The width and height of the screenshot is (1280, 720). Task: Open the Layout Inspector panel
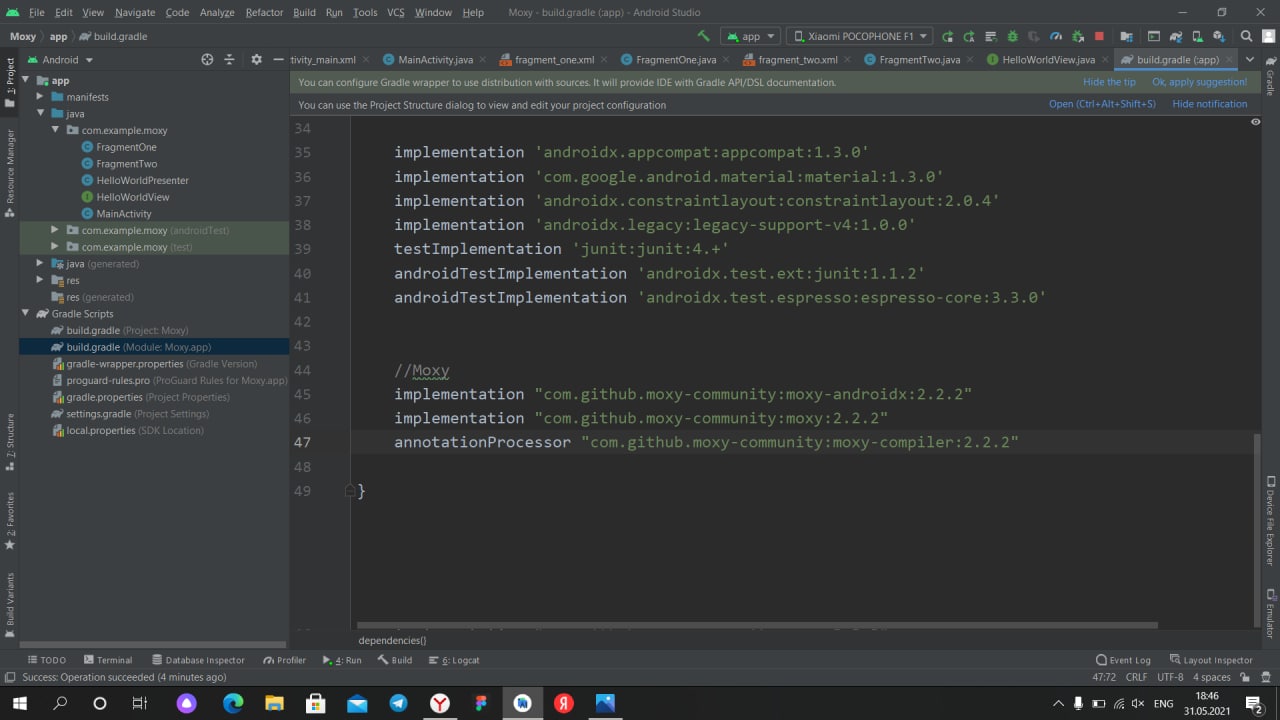[1210, 660]
